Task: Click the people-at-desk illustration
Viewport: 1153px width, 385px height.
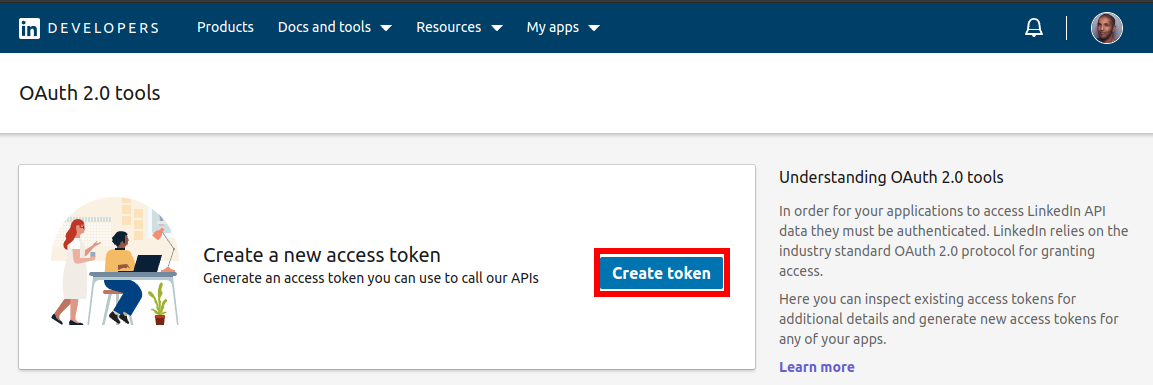Action: click(x=114, y=261)
